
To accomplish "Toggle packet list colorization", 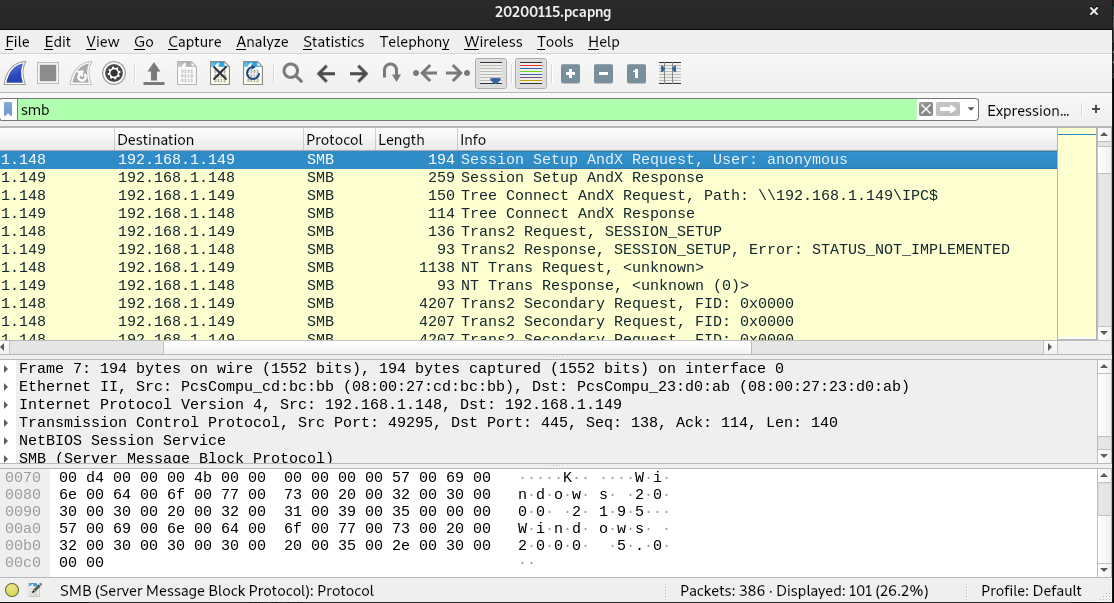I will [530, 73].
